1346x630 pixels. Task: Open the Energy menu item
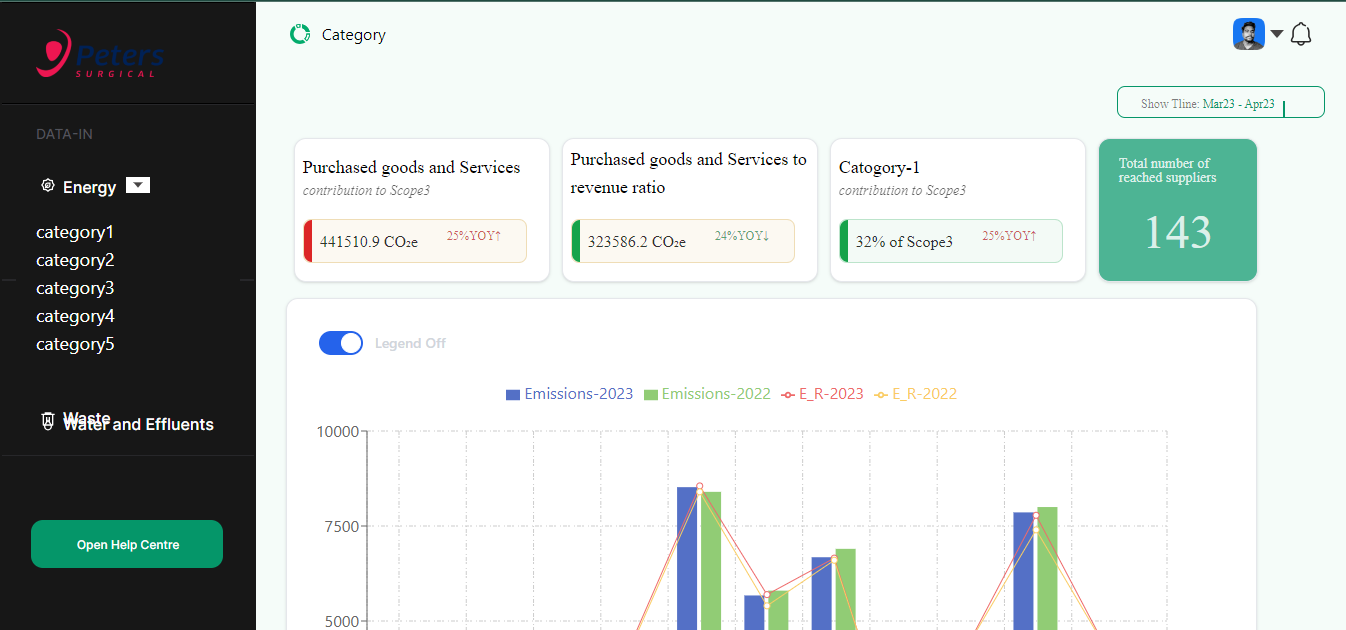pyautogui.click(x=90, y=187)
